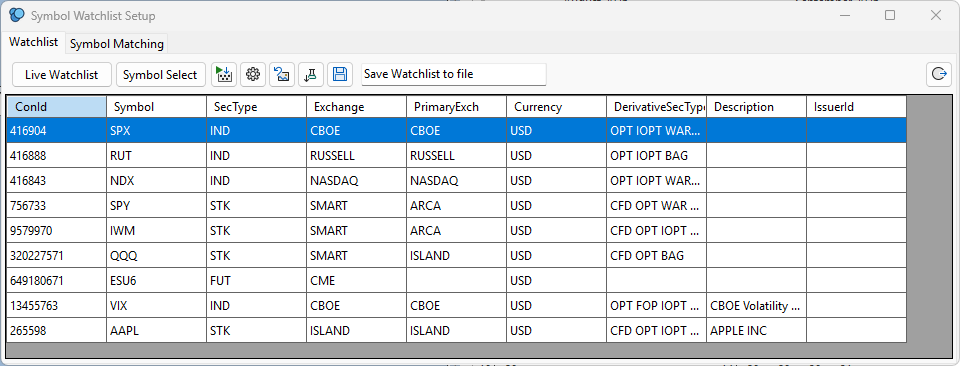This screenshot has width=960, height=366.
Task: Click the Currency column header
Action: 557,107
